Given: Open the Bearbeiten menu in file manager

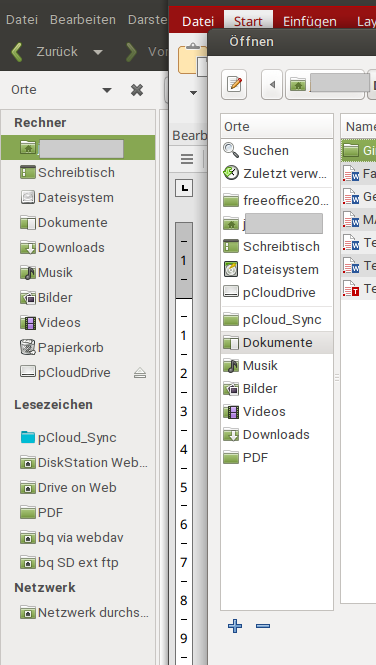Looking at the screenshot, I should tap(83, 20).
